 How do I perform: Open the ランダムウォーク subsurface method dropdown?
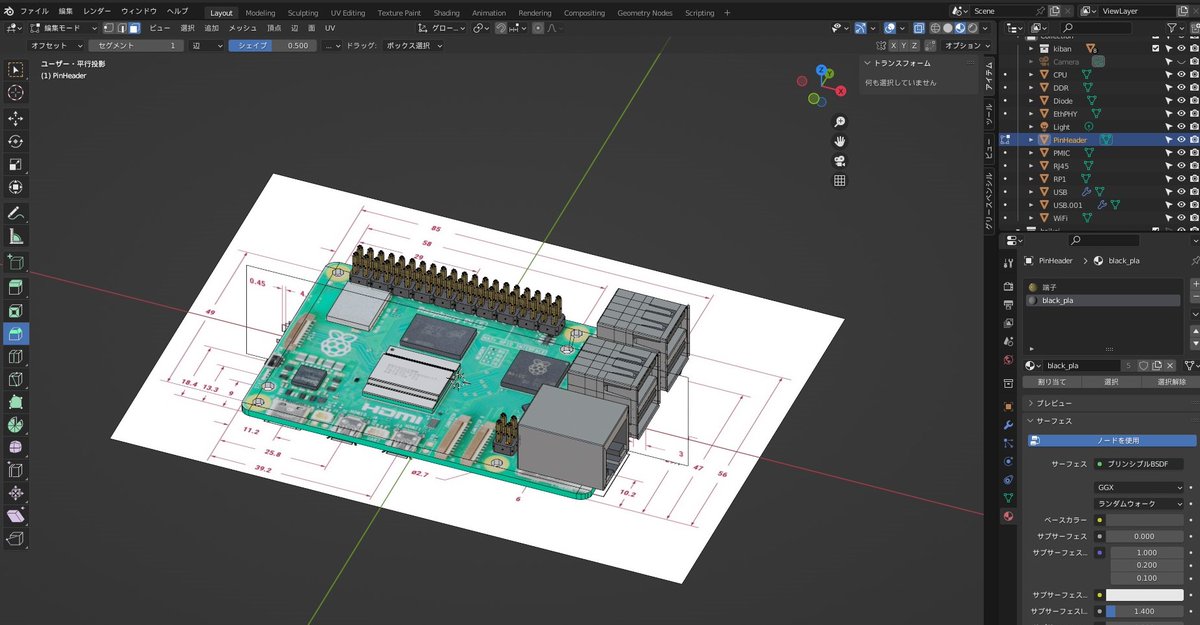click(1140, 503)
